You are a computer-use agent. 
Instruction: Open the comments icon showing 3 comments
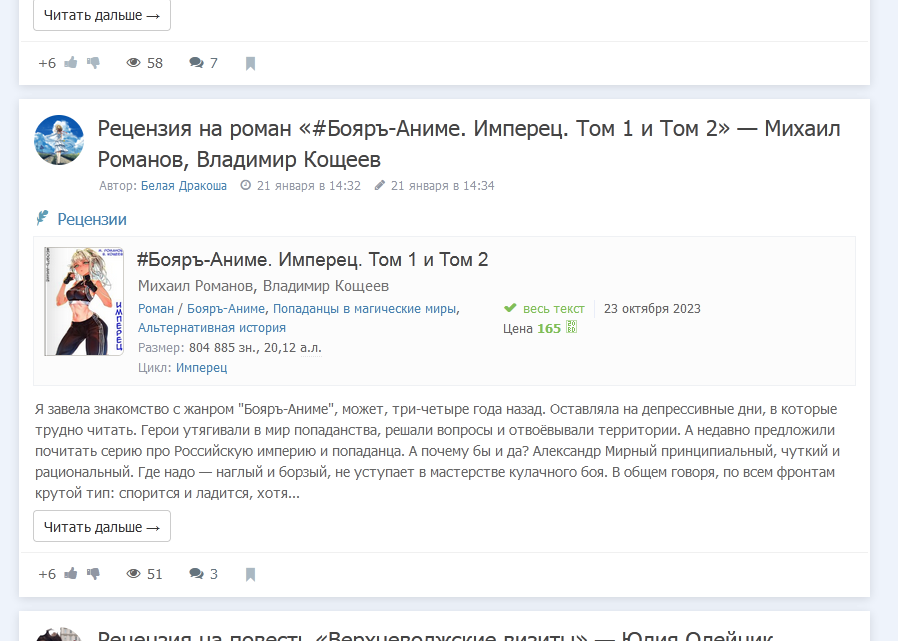point(197,574)
